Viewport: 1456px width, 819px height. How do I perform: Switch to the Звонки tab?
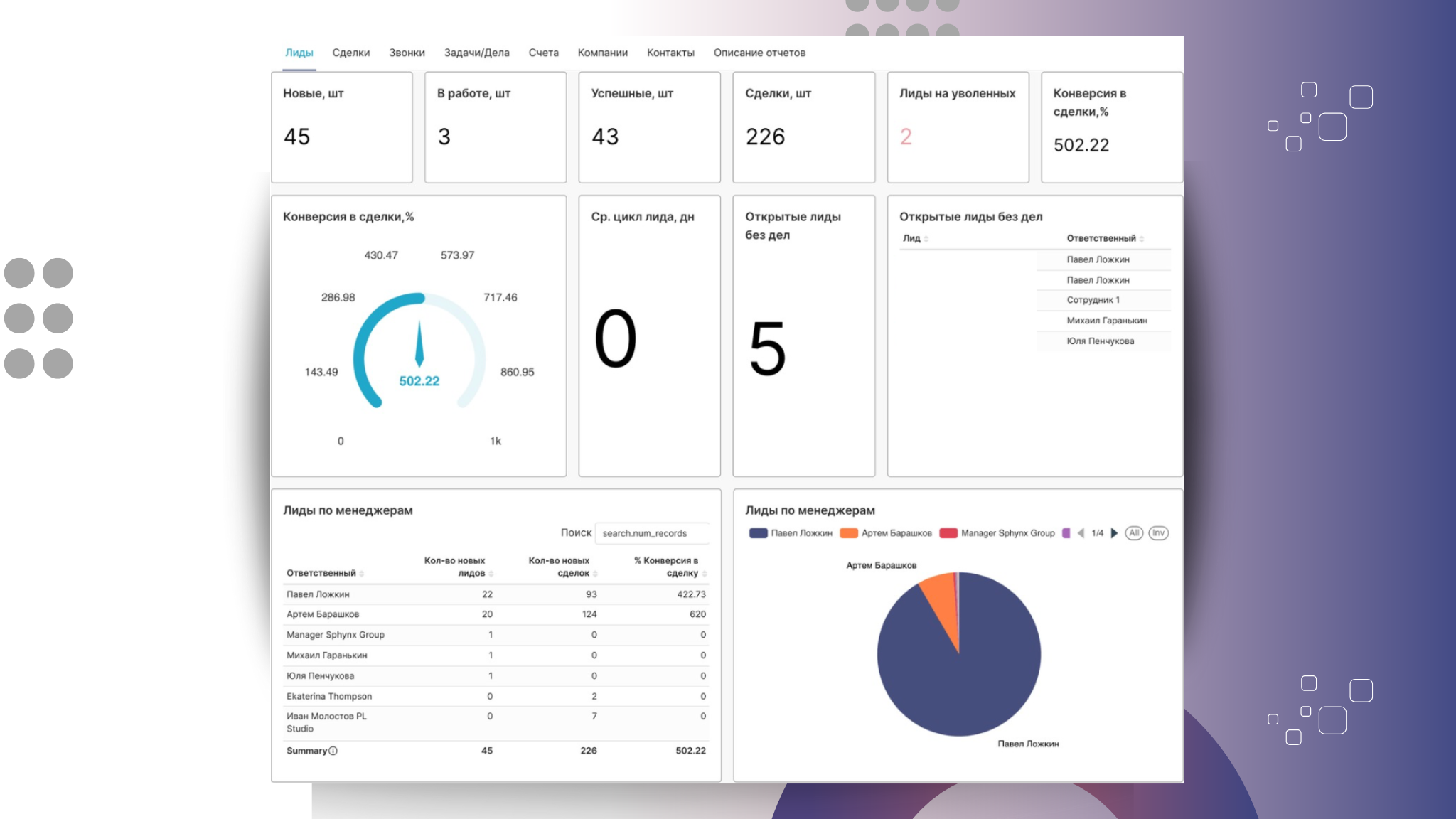point(407,53)
